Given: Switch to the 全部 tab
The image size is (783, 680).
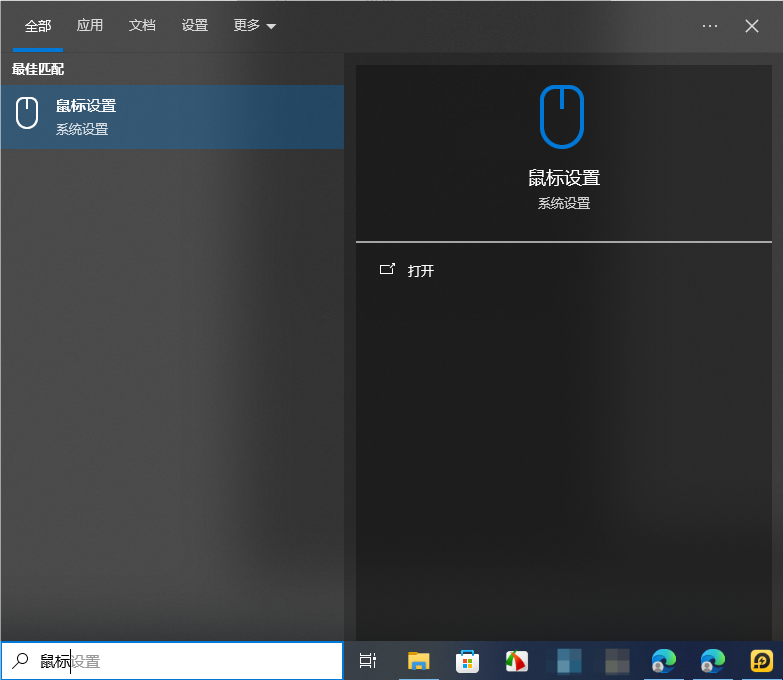Looking at the screenshot, I should coord(38,26).
